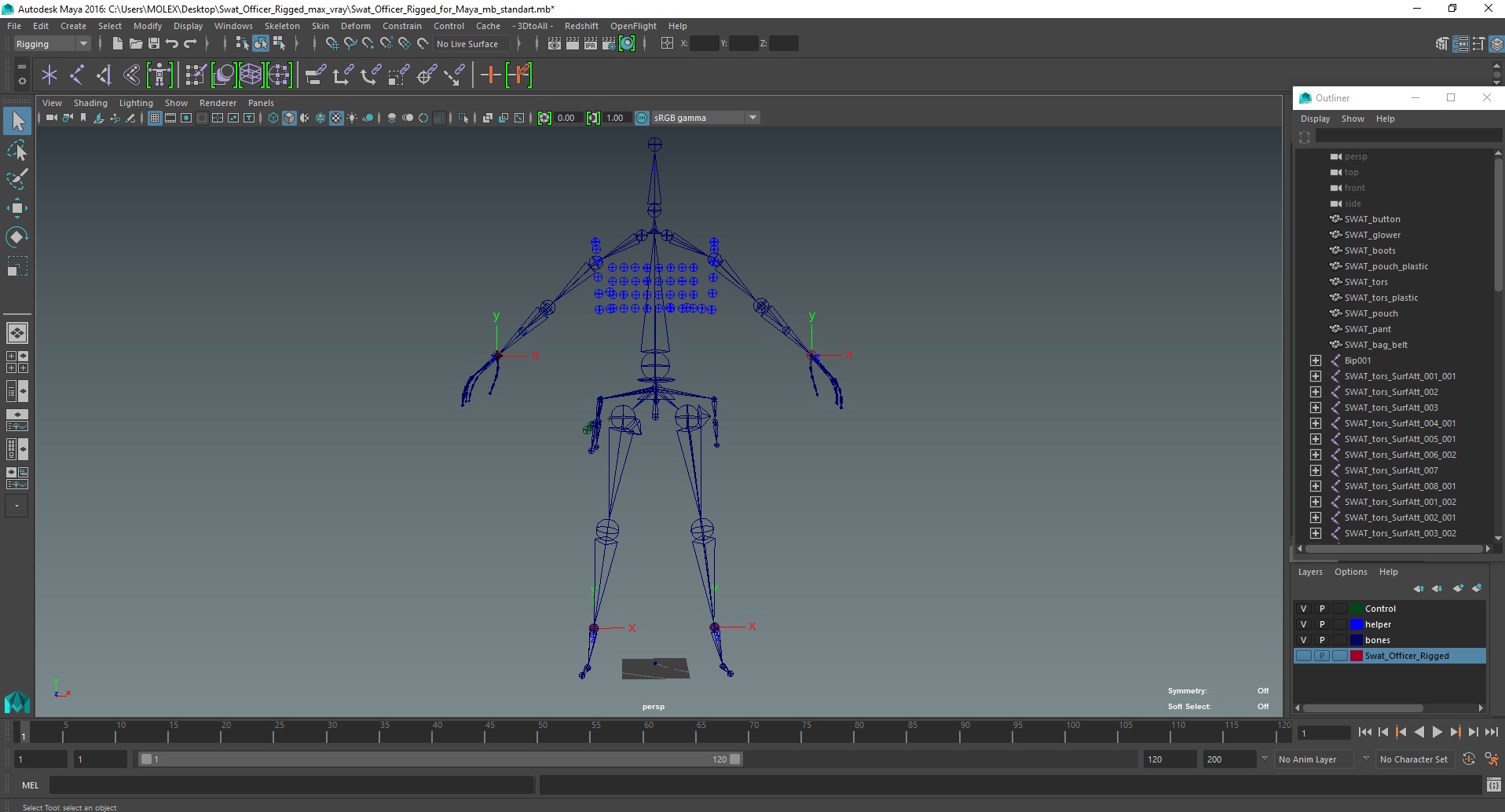Click the Play forwards button
Screen dimensions: 1505x812
(1437, 732)
